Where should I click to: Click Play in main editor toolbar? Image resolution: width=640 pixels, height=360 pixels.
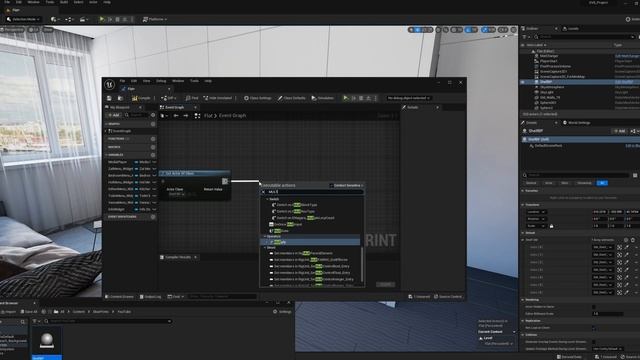pyautogui.click(x=102, y=19)
